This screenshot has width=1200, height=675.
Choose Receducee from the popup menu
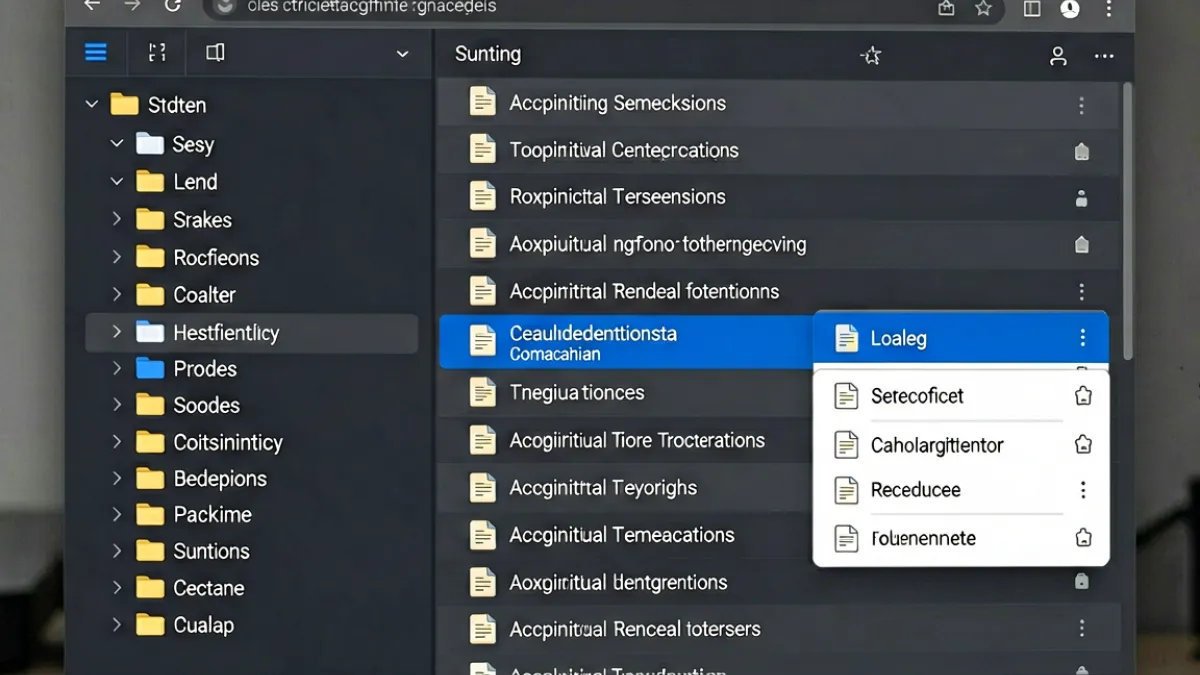pos(961,490)
